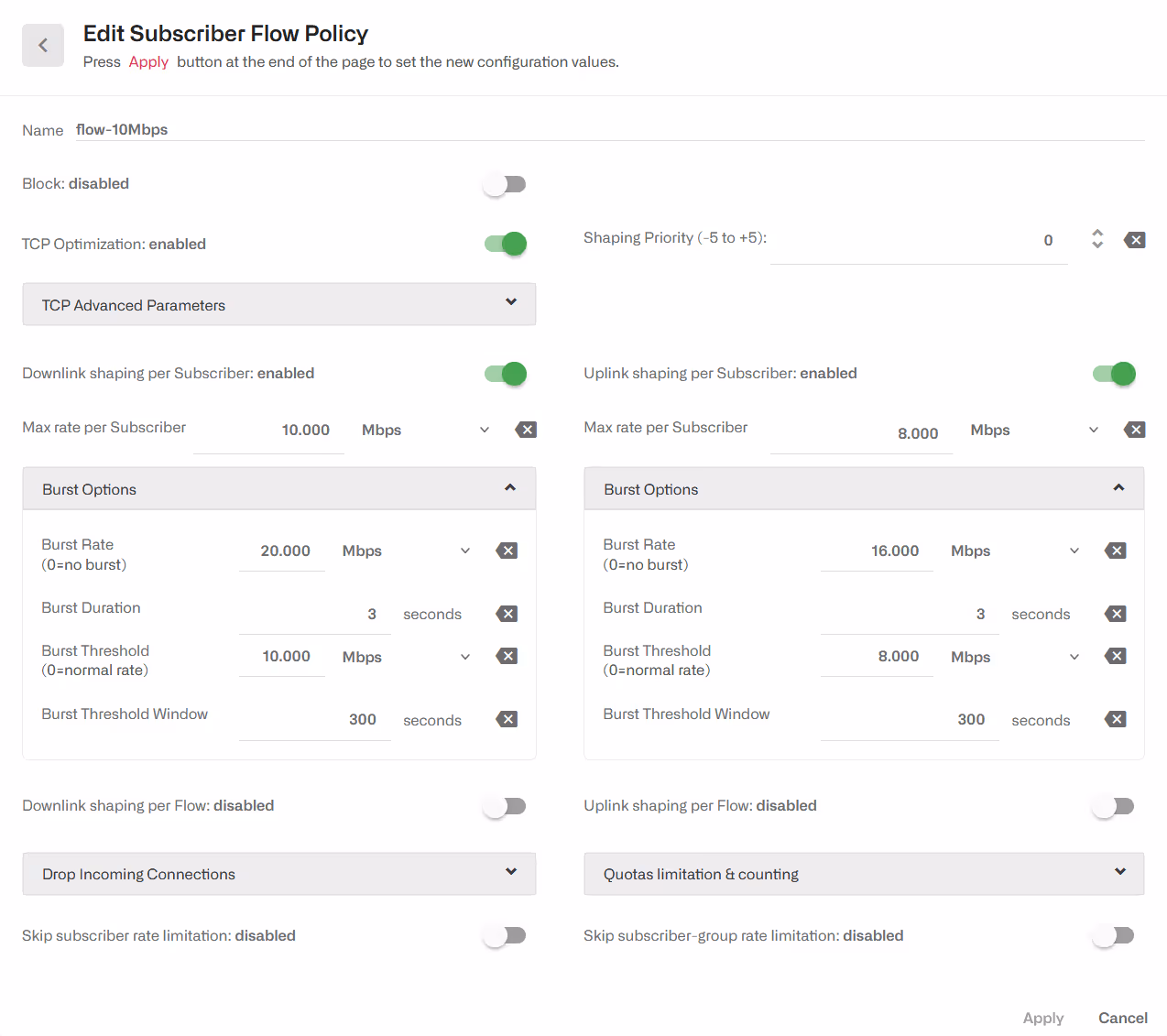Enable Downlink shaping per Flow
The image size is (1167, 1036).
pos(505,806)
